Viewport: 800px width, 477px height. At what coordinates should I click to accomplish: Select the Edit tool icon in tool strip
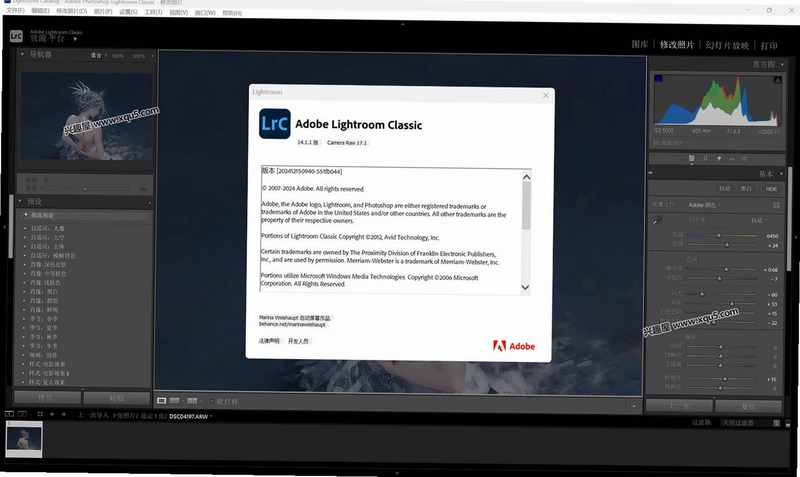point(692,159)
